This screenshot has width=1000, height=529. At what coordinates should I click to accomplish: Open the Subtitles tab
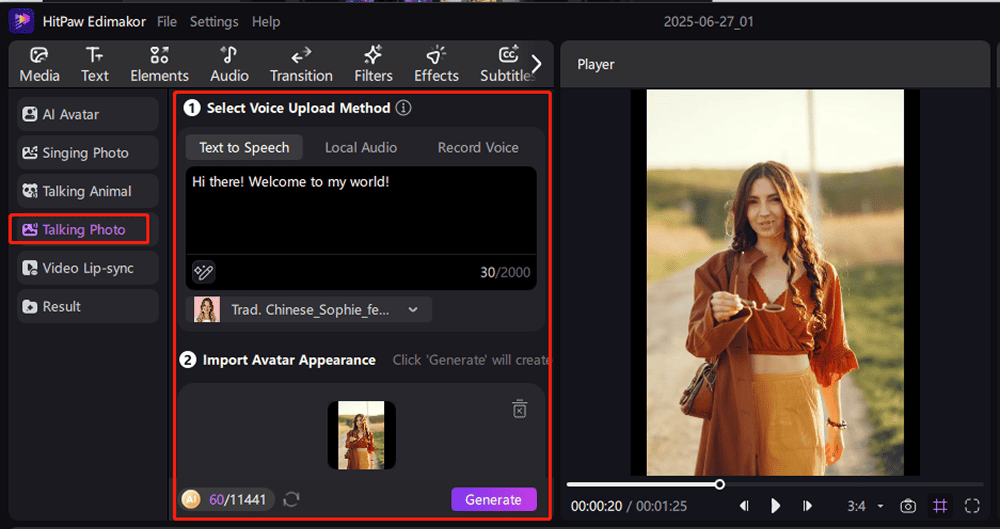tap(507, 65)
